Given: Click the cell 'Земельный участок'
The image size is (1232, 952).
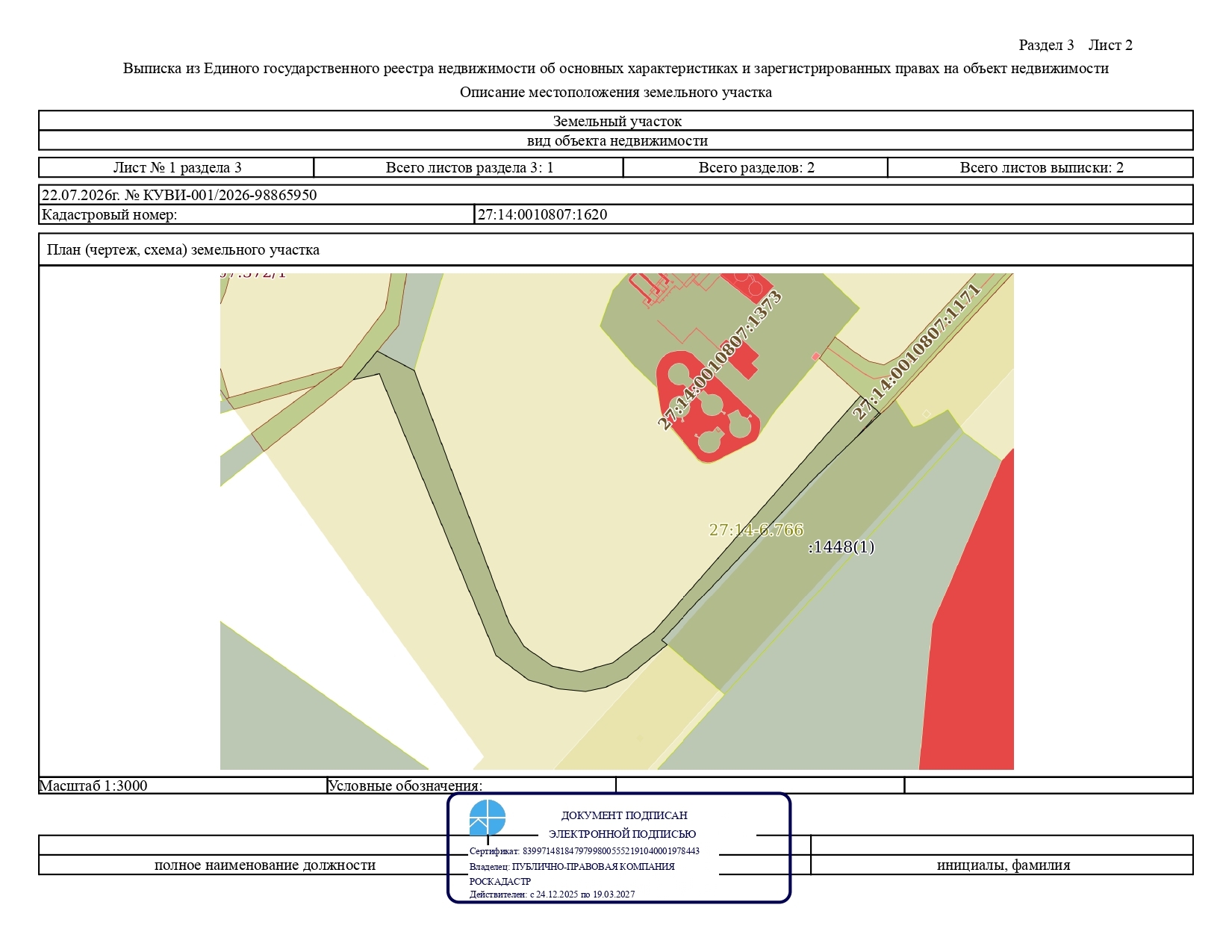Looking at the screenshot, I should 616,120.
